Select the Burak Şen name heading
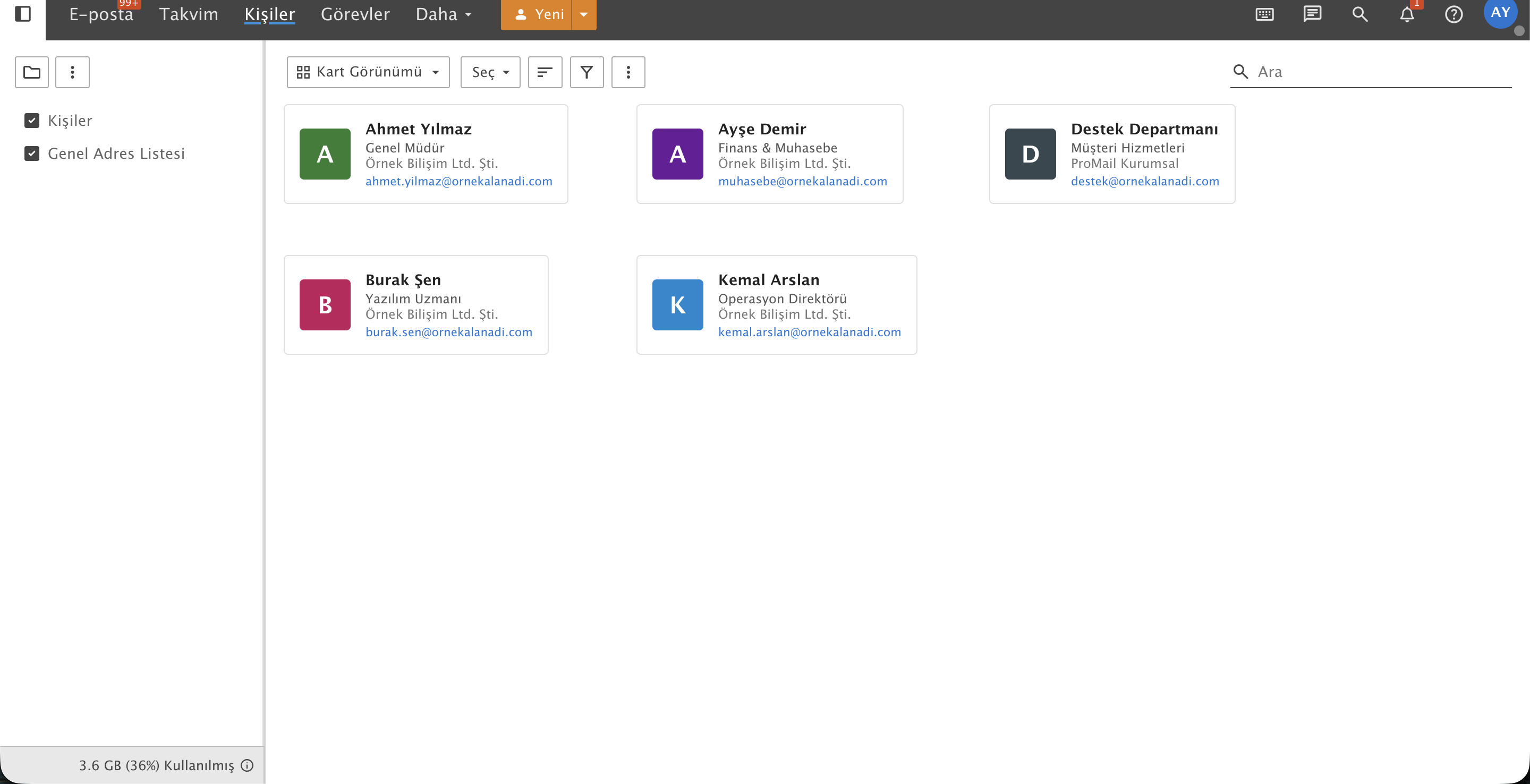The height and width of the screenshot is (784, 1530). pyautogui.click(x=403, y=280)
